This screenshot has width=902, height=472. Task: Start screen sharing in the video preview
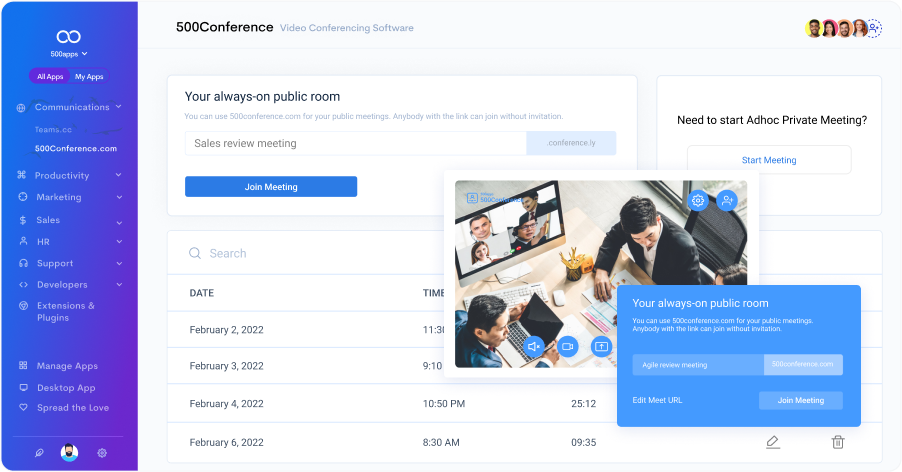click(601, 346)
